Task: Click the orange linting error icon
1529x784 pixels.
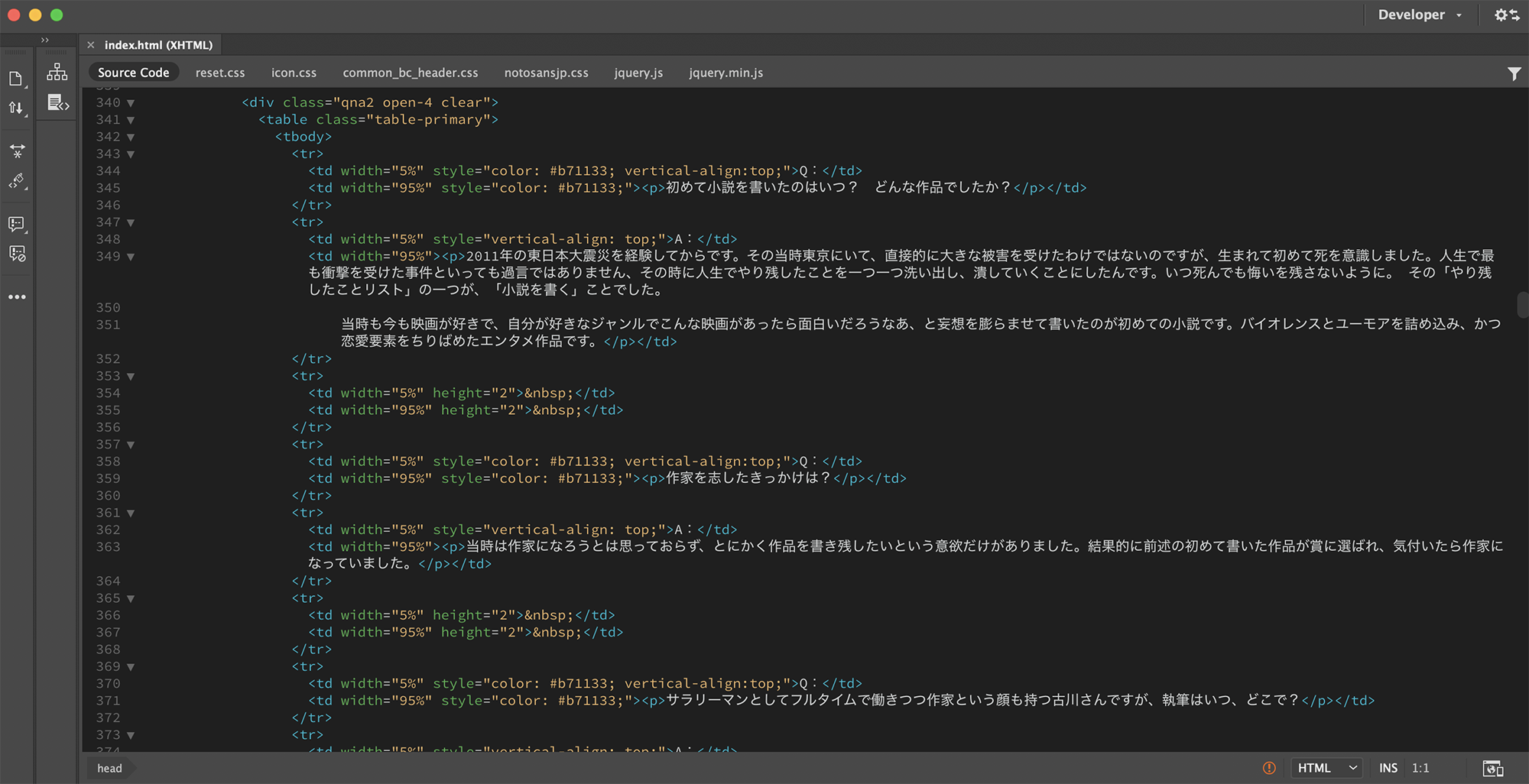Action: point(1269,768)
